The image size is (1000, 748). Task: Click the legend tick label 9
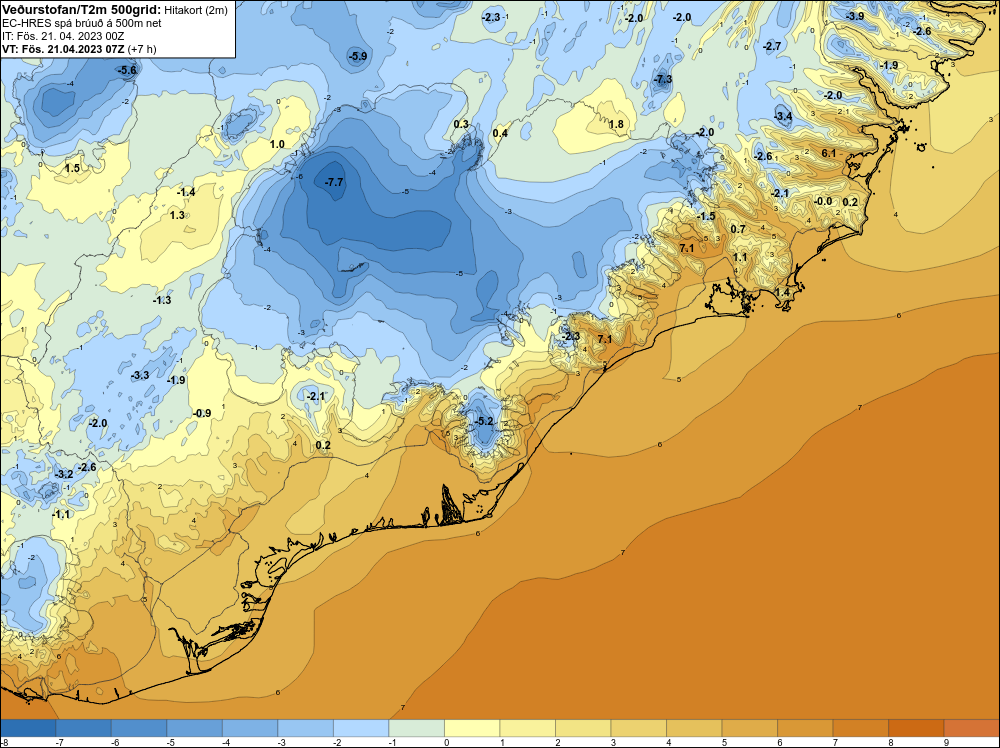946,742
